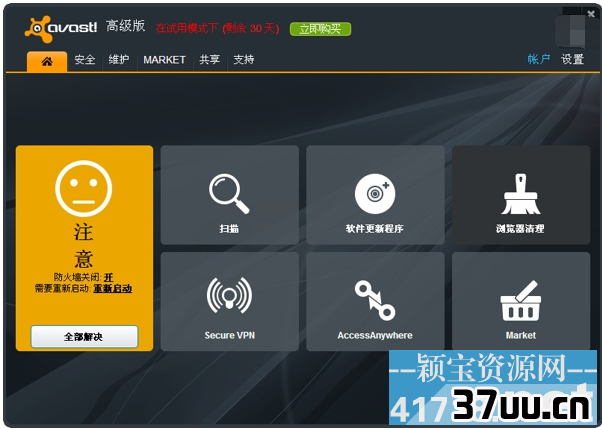The image size is (602, 430).
Task: Click the avast! logo
Action: (61, 29)
